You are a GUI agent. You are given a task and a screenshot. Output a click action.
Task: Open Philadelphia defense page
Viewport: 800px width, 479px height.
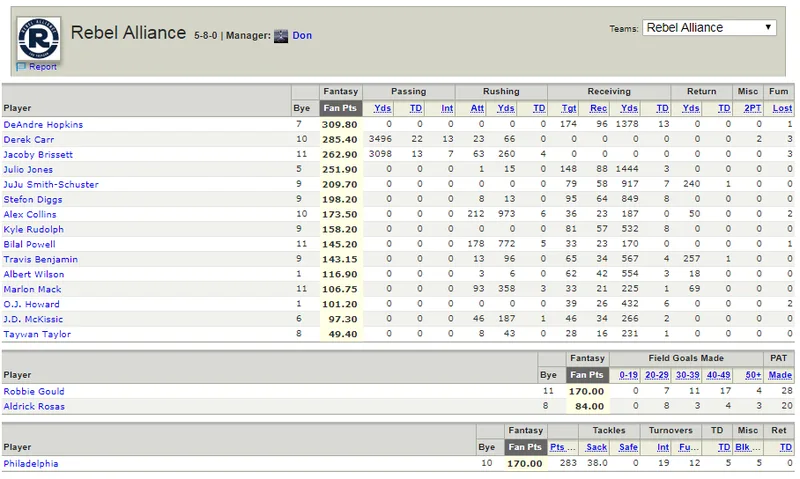(31, 464)
